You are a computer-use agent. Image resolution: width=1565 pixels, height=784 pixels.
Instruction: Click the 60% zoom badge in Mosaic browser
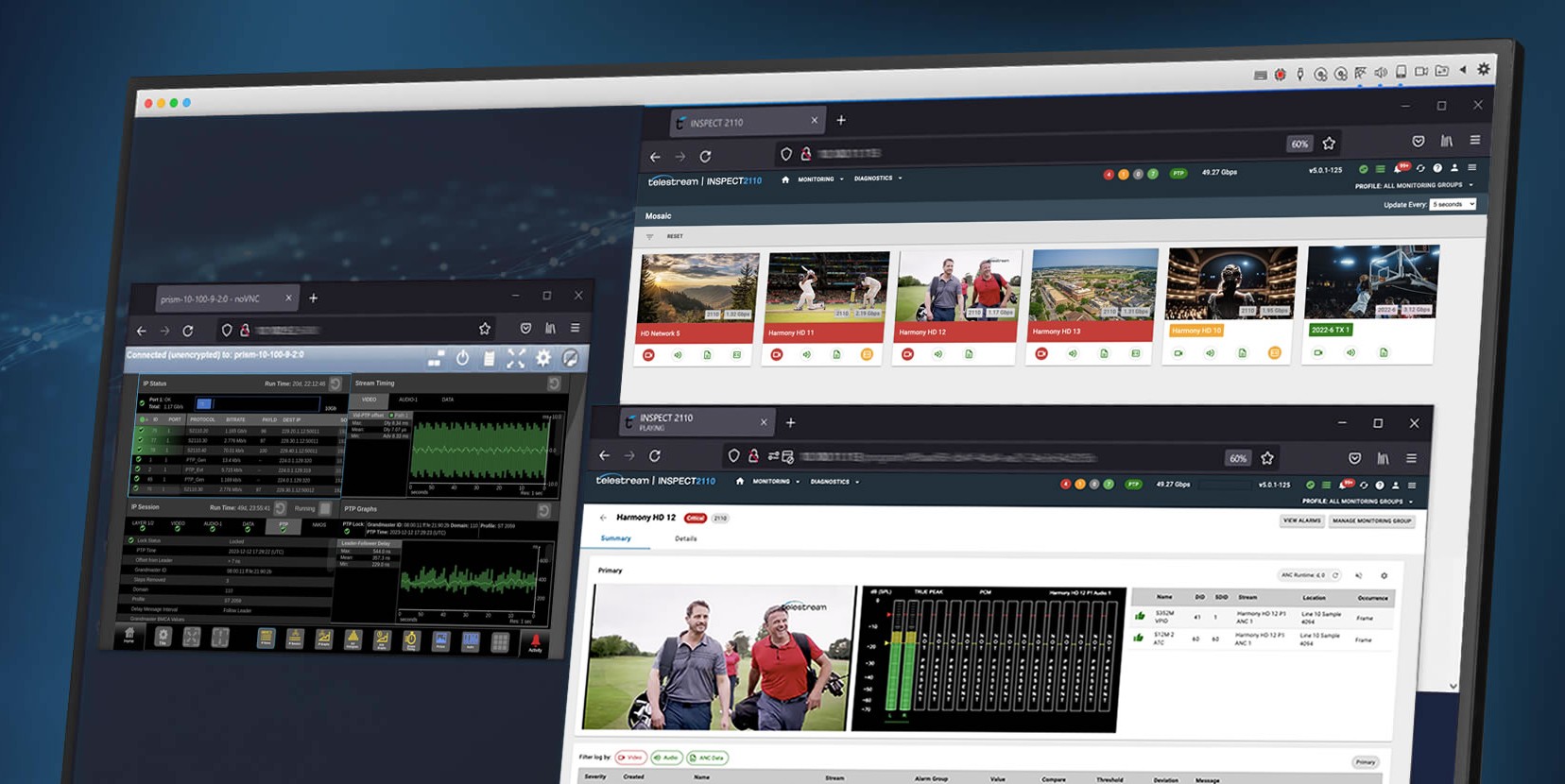(x=1300, y=144)
